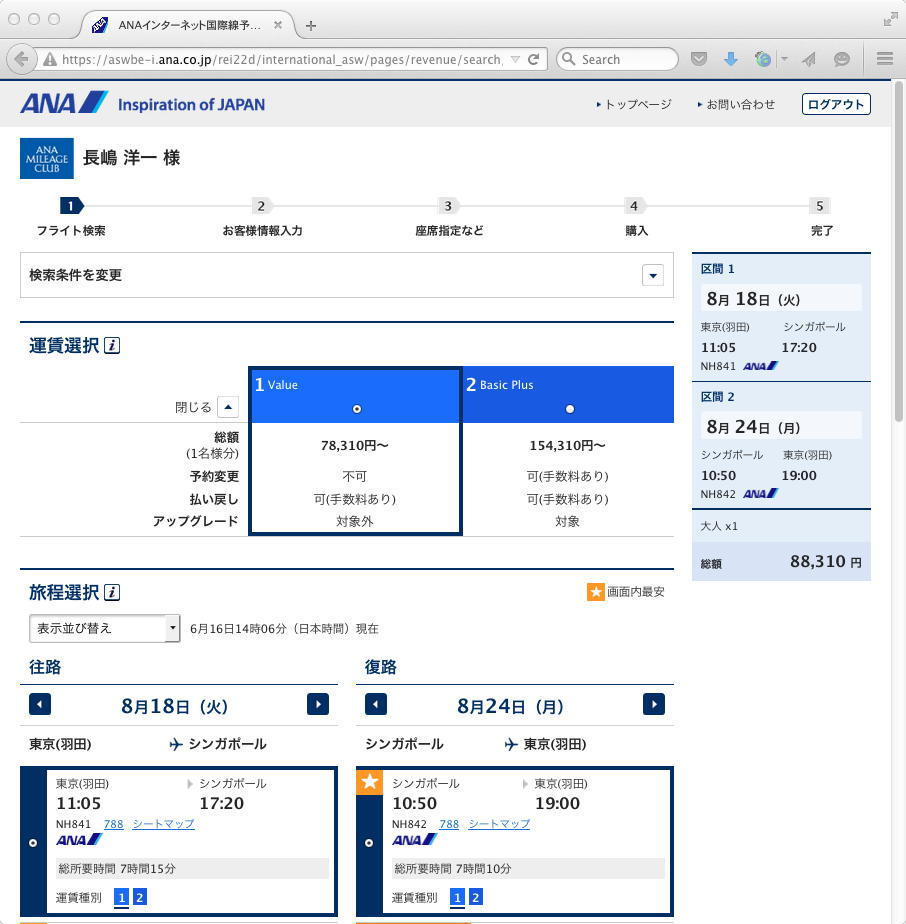
Task: Click fare type 1 badge on NH842
Action: tap(457, 897)
